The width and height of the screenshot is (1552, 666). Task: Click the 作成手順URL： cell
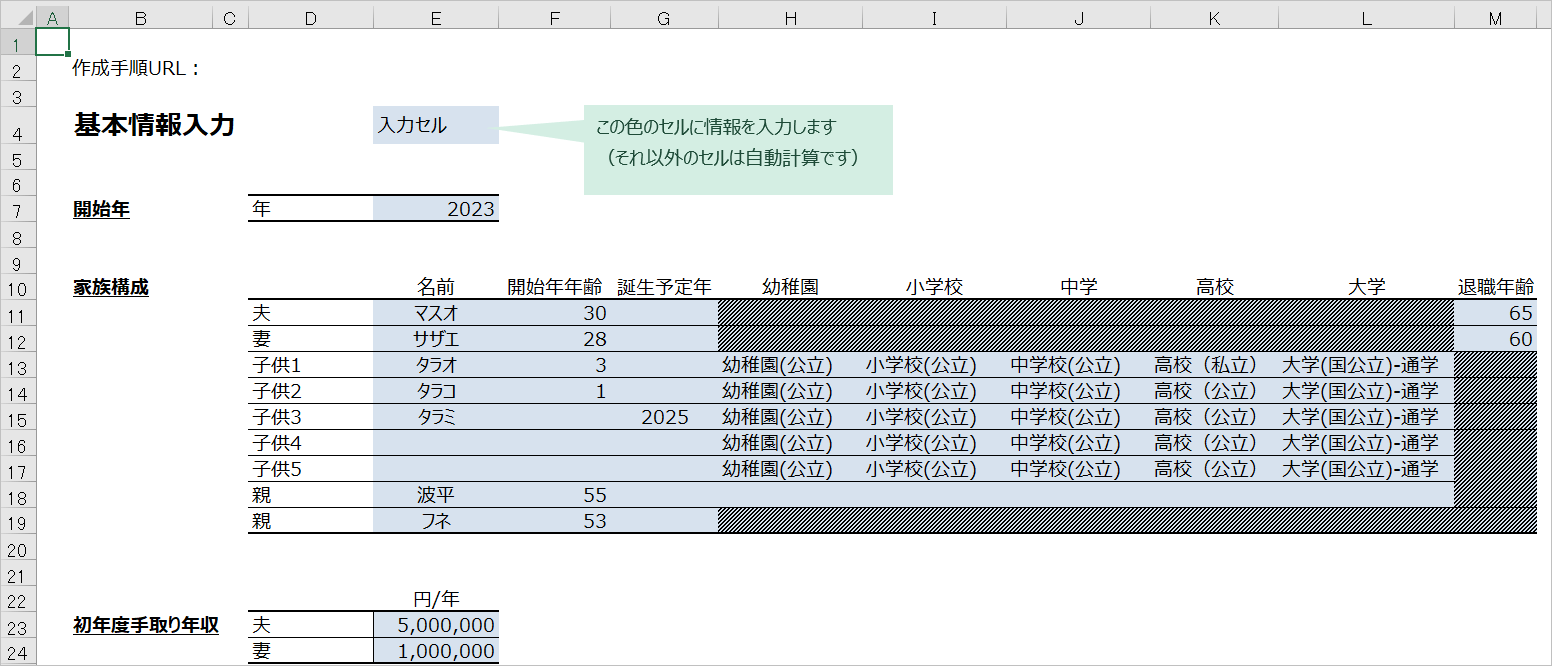[137, 69]
